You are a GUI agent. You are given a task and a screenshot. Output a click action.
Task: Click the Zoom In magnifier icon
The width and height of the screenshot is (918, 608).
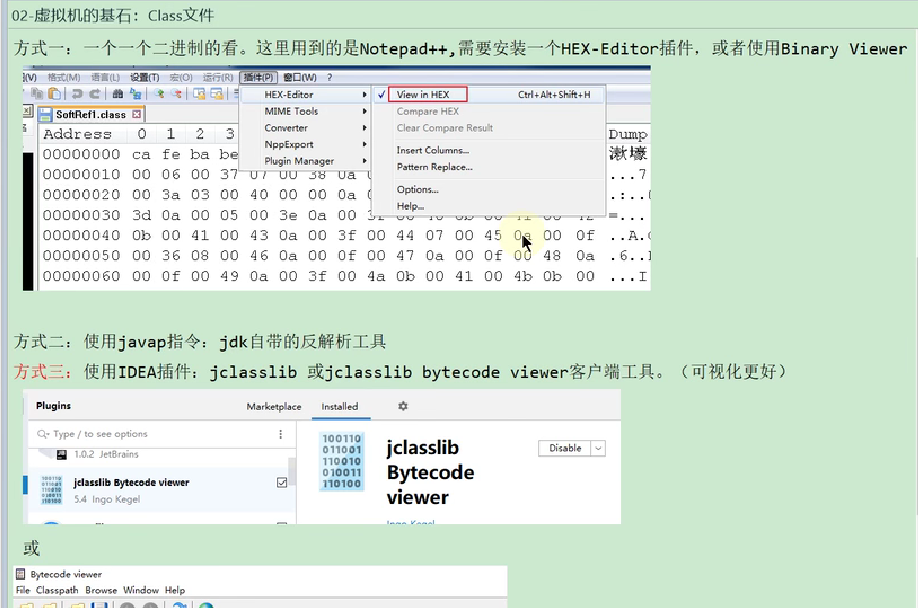pyautogui.click(x=159, y=94)
